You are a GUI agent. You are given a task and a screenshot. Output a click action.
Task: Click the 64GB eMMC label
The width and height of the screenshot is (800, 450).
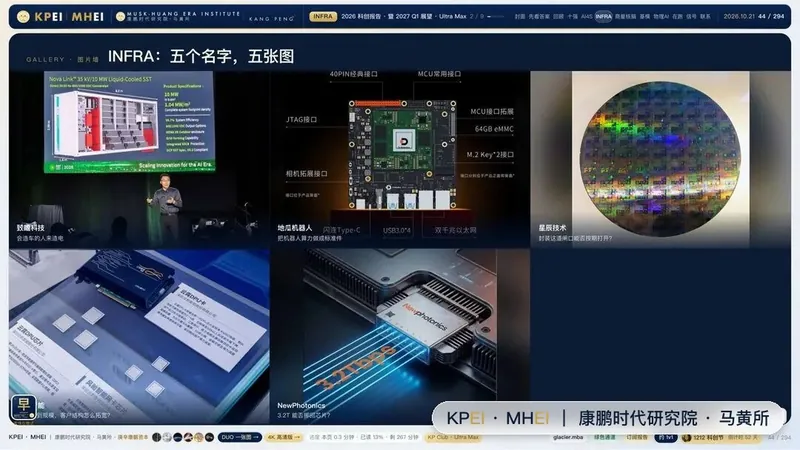coord(494,129)
